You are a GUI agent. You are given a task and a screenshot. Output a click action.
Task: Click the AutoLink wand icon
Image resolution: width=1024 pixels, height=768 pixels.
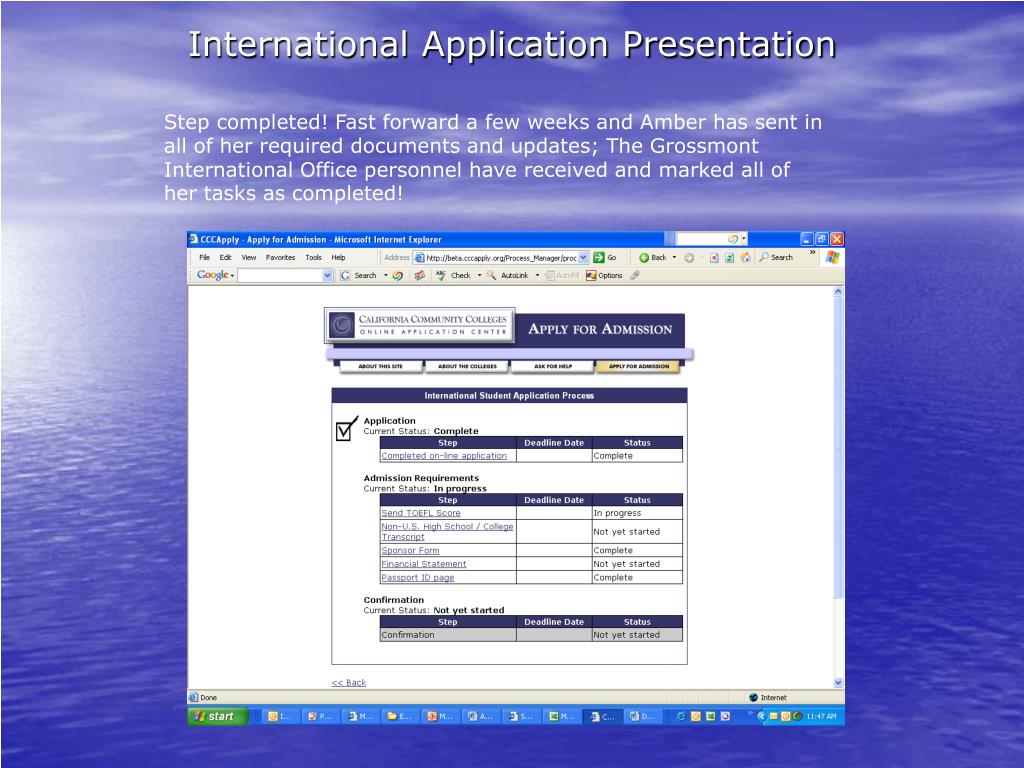(x=491, y=276)
